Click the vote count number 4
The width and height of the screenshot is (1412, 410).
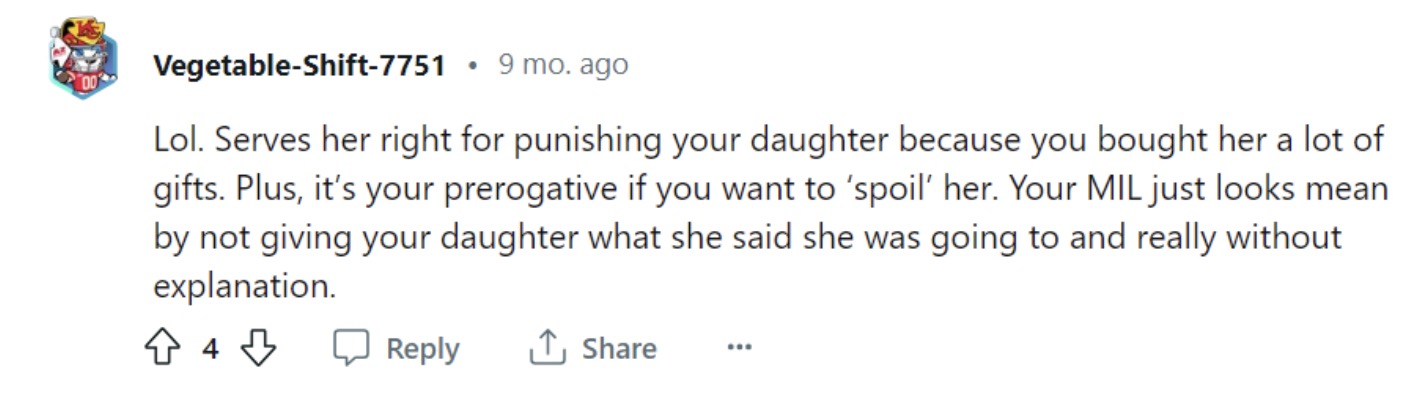coord(211,348)
